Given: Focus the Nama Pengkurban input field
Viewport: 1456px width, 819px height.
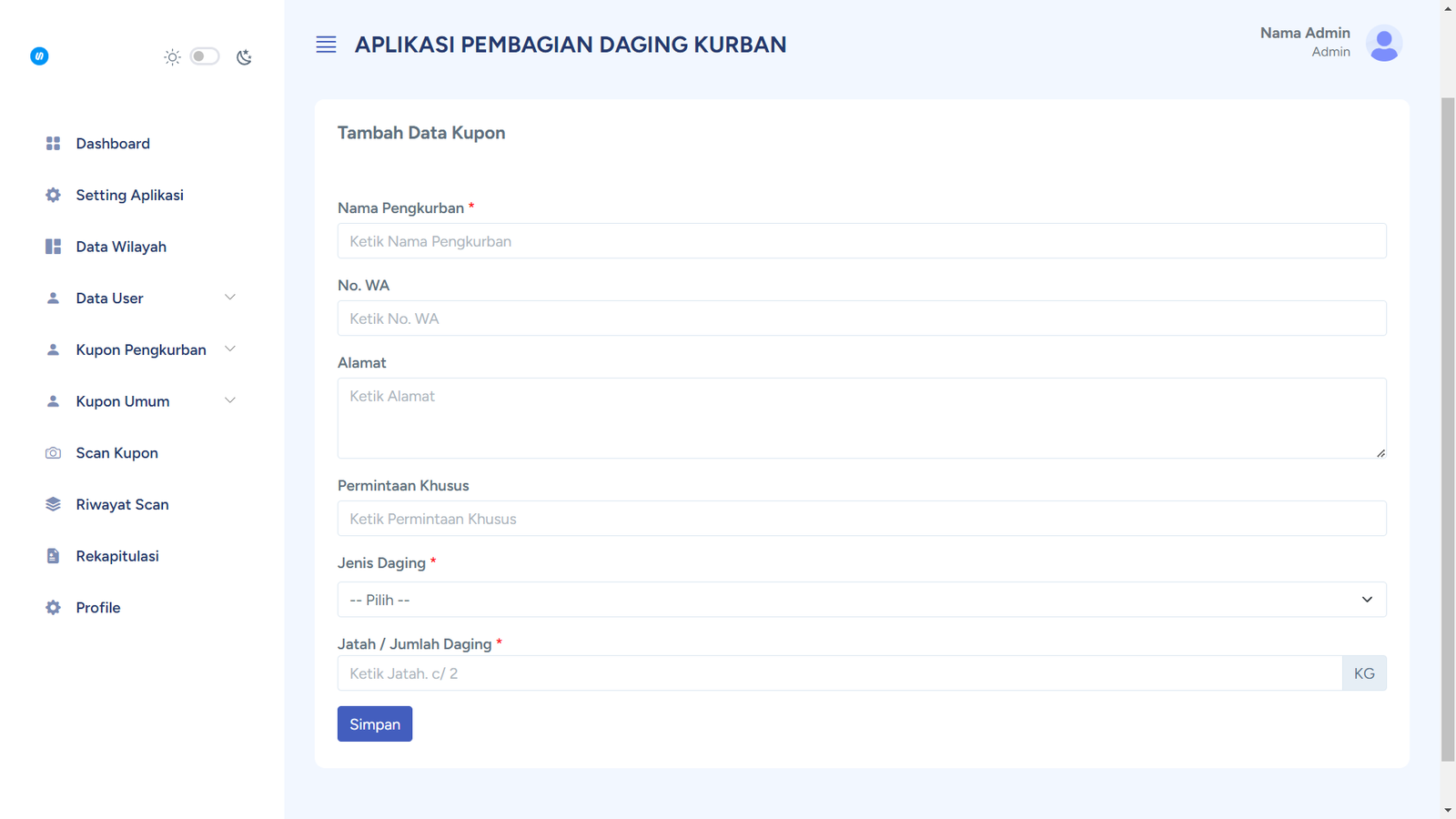Looking at the screenshot, I should coord(861,241).
